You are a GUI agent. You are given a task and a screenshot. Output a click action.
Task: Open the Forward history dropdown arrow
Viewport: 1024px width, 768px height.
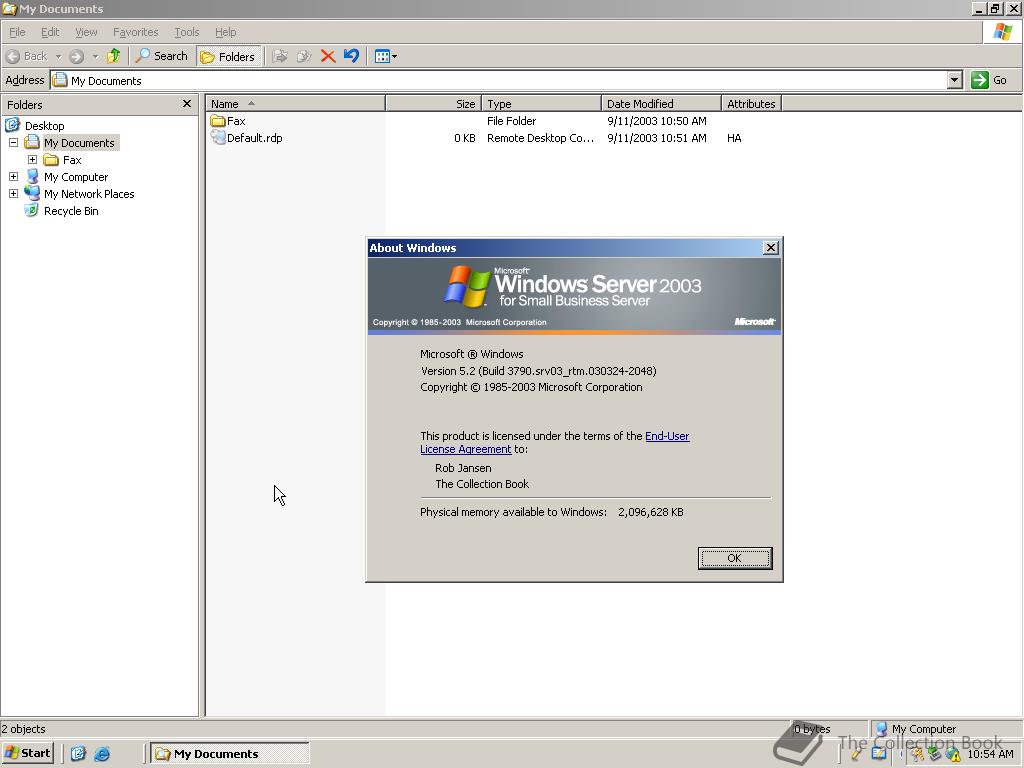point(95,56)
